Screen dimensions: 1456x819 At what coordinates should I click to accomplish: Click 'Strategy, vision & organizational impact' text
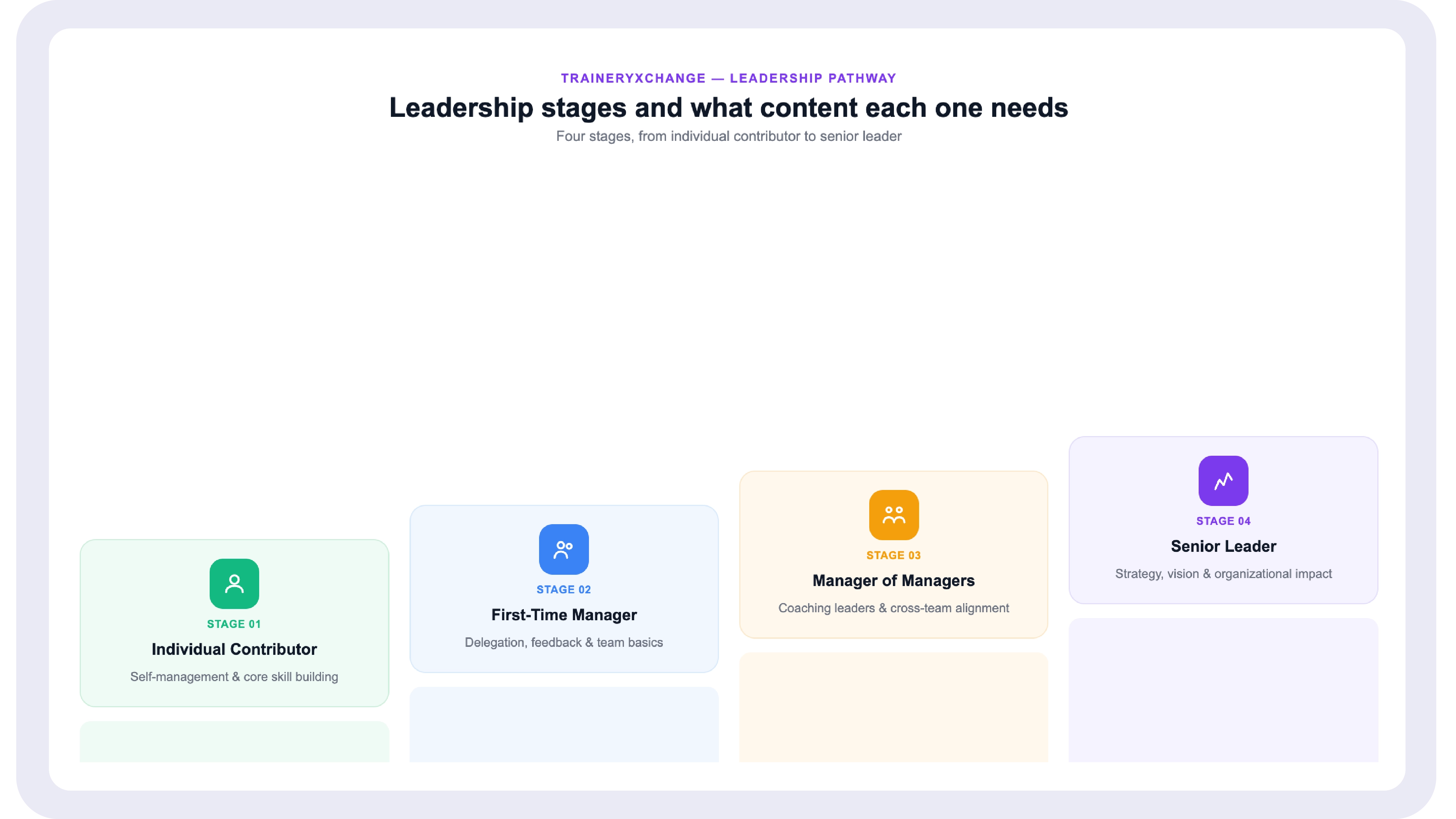tap(1223, 574)
